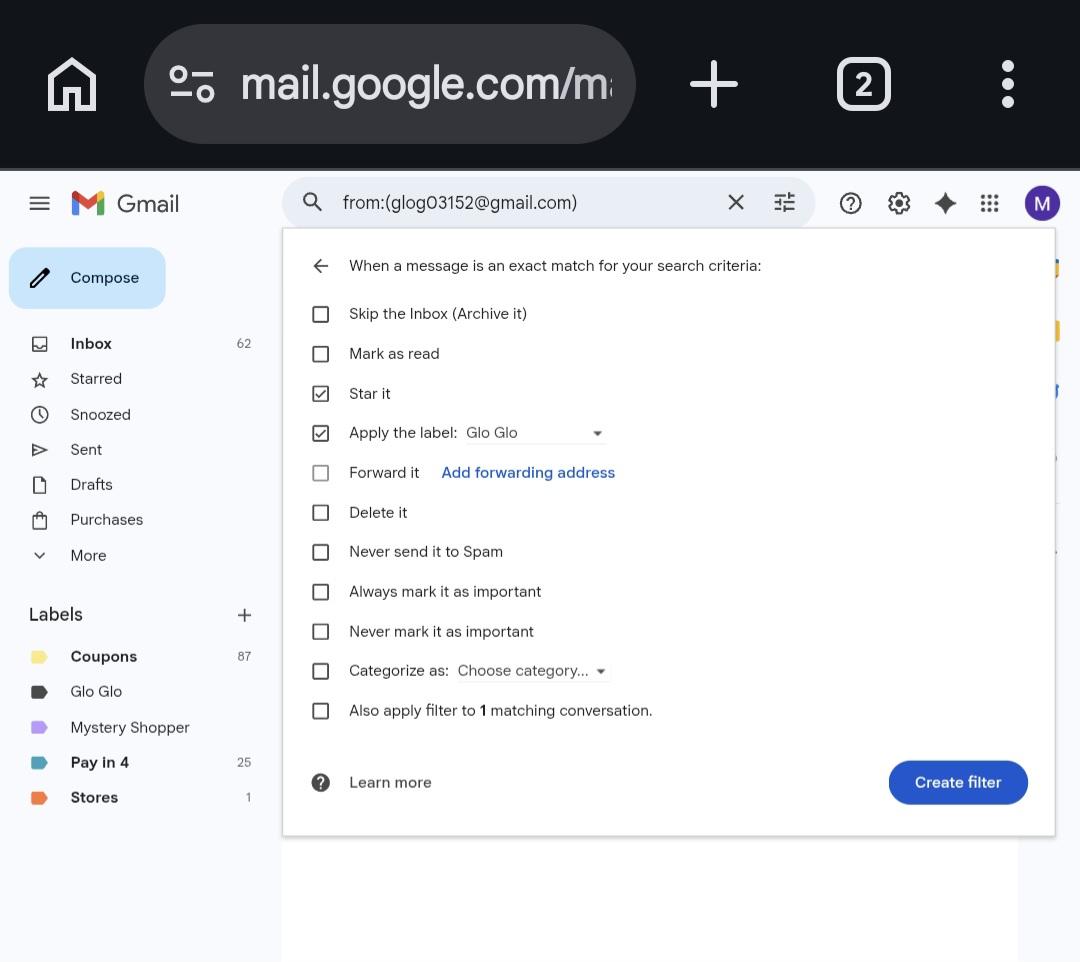Enable Always mark it as important

coord(320,592)
